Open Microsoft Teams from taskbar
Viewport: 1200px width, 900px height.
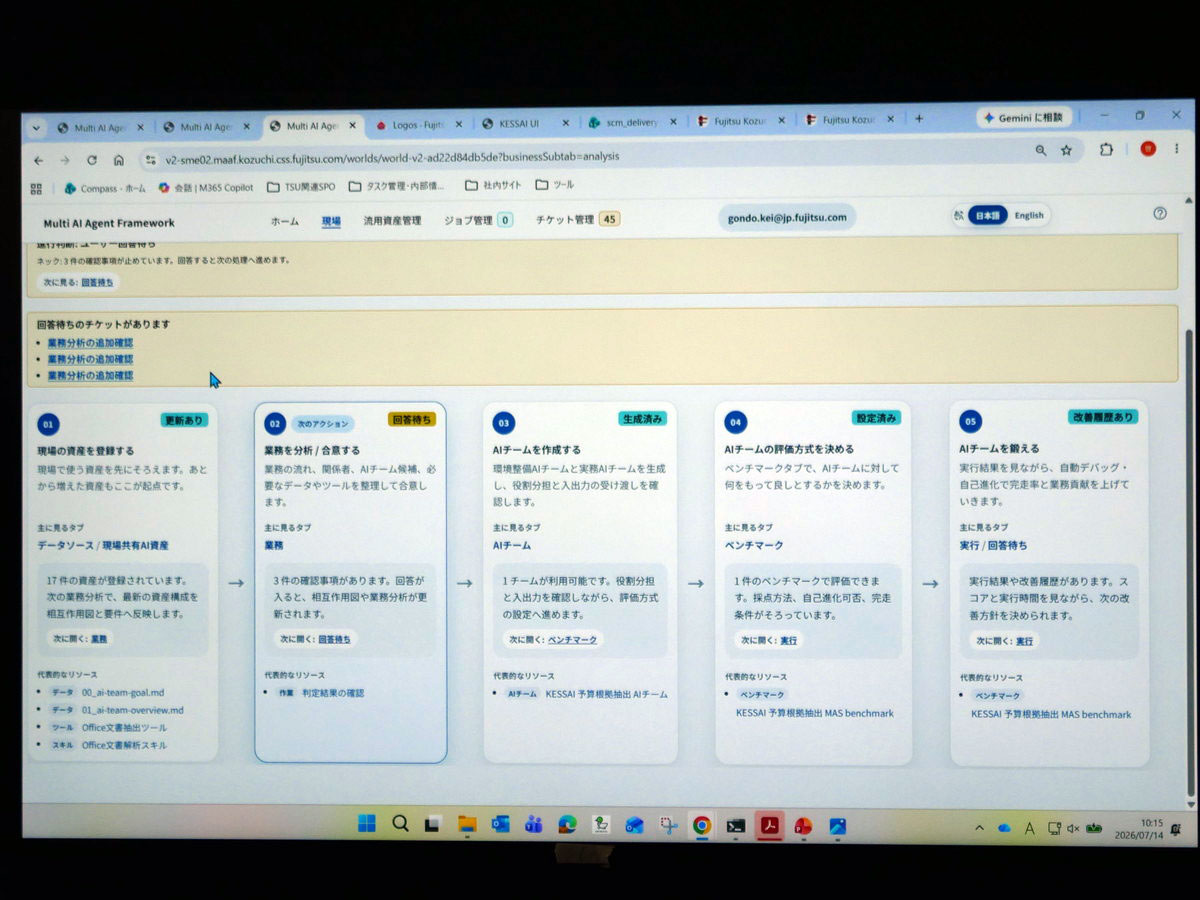coord(533,825)
